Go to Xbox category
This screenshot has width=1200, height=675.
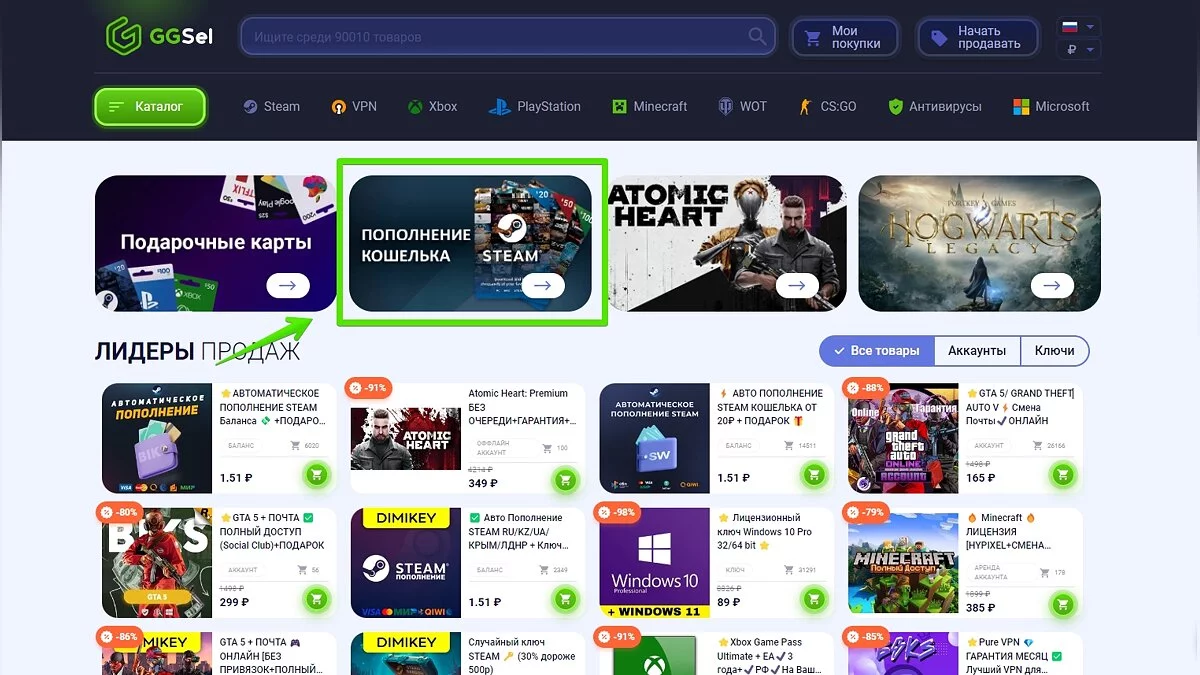432,107
